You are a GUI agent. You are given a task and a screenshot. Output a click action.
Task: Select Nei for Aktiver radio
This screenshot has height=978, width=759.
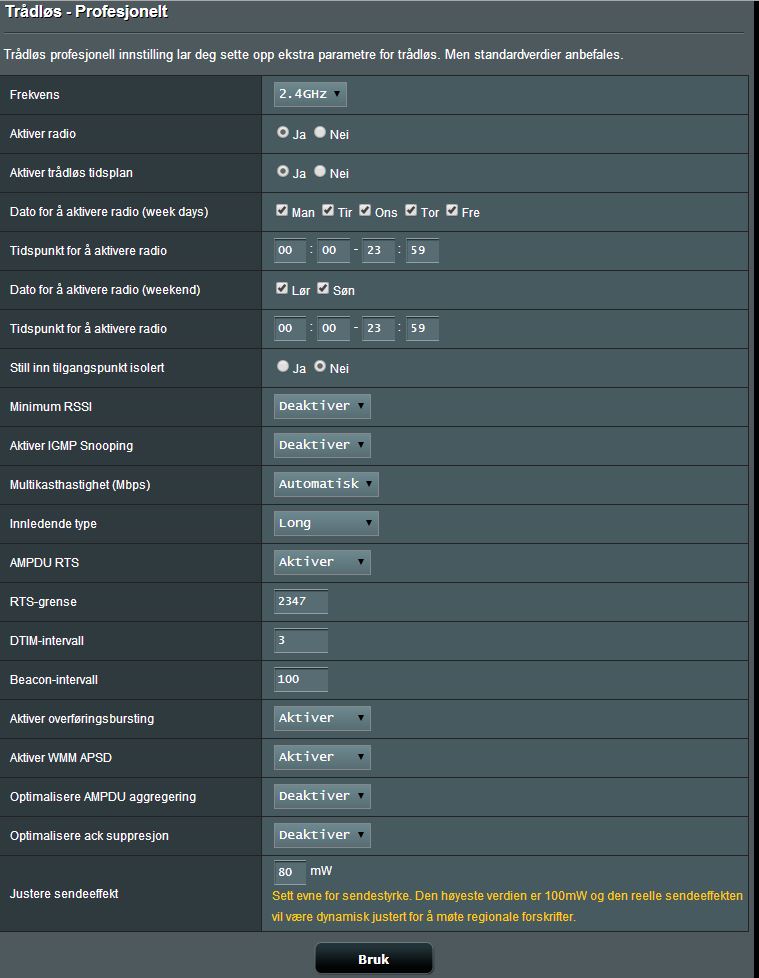(x=320, y=132)
